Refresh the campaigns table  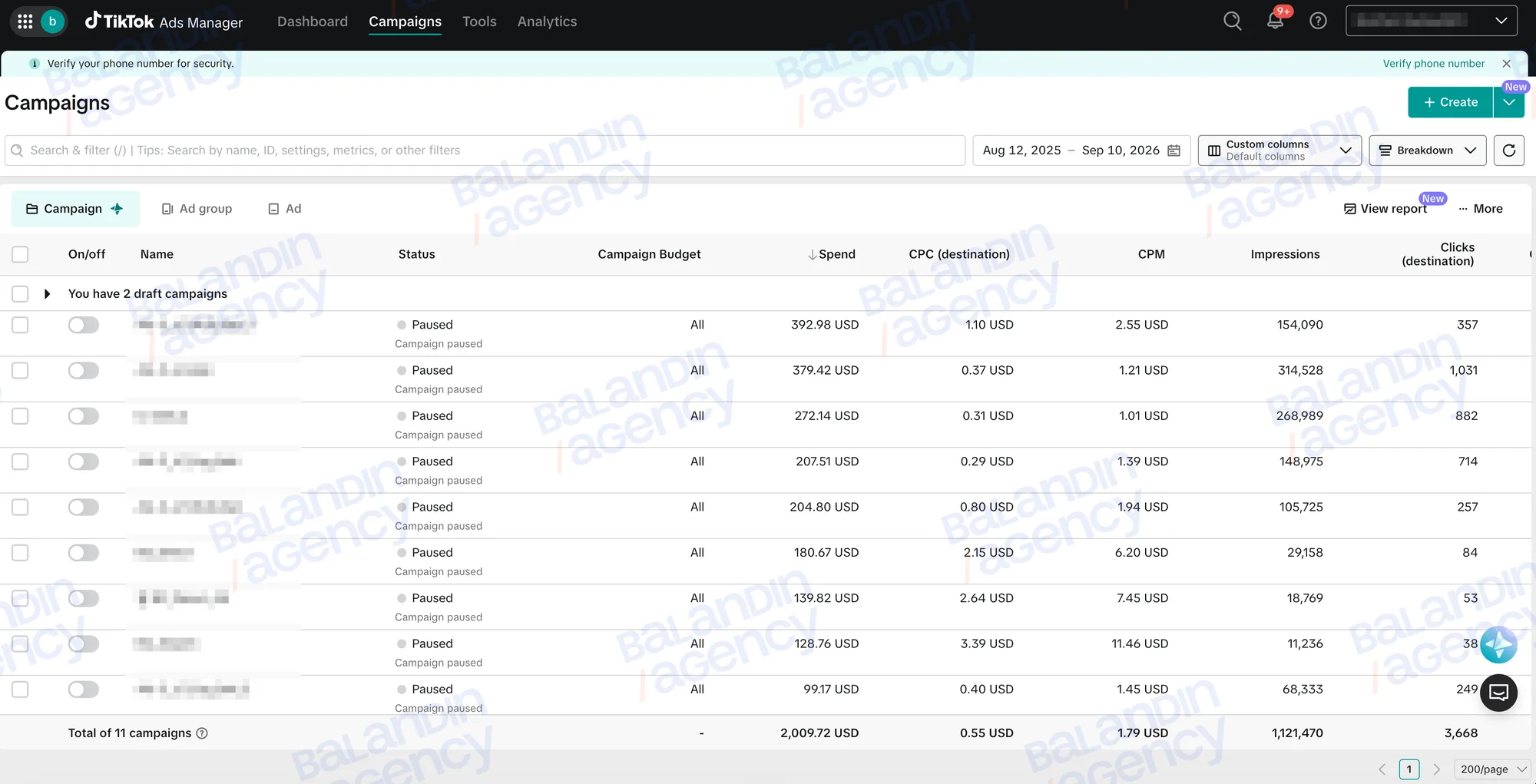(1509, 151)
